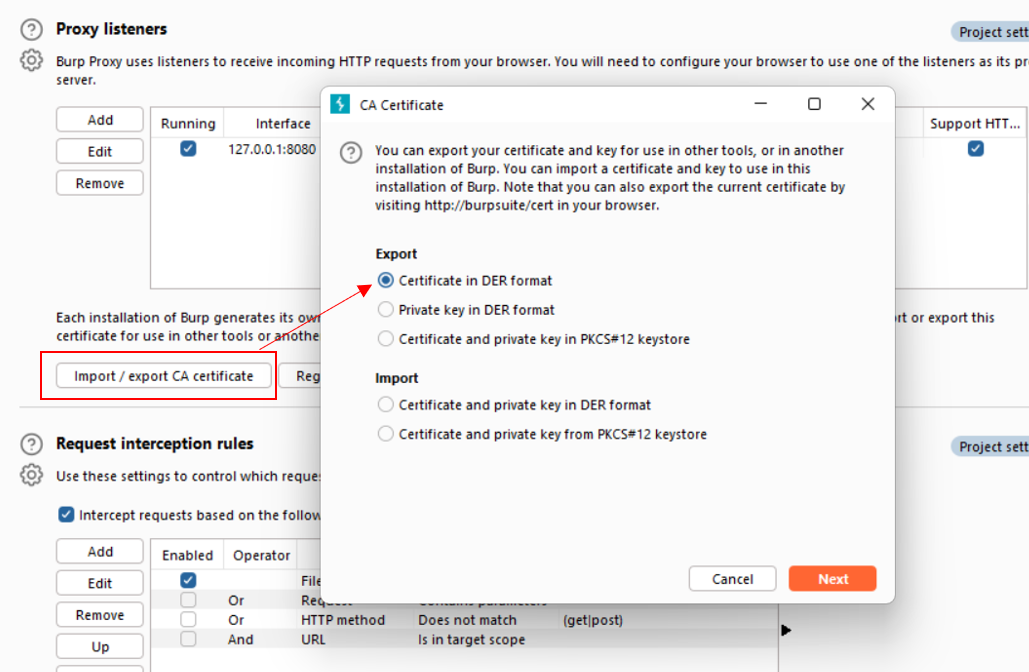
Task: Toggle enabled checkbox for File rule
Action: coord(188,580)
